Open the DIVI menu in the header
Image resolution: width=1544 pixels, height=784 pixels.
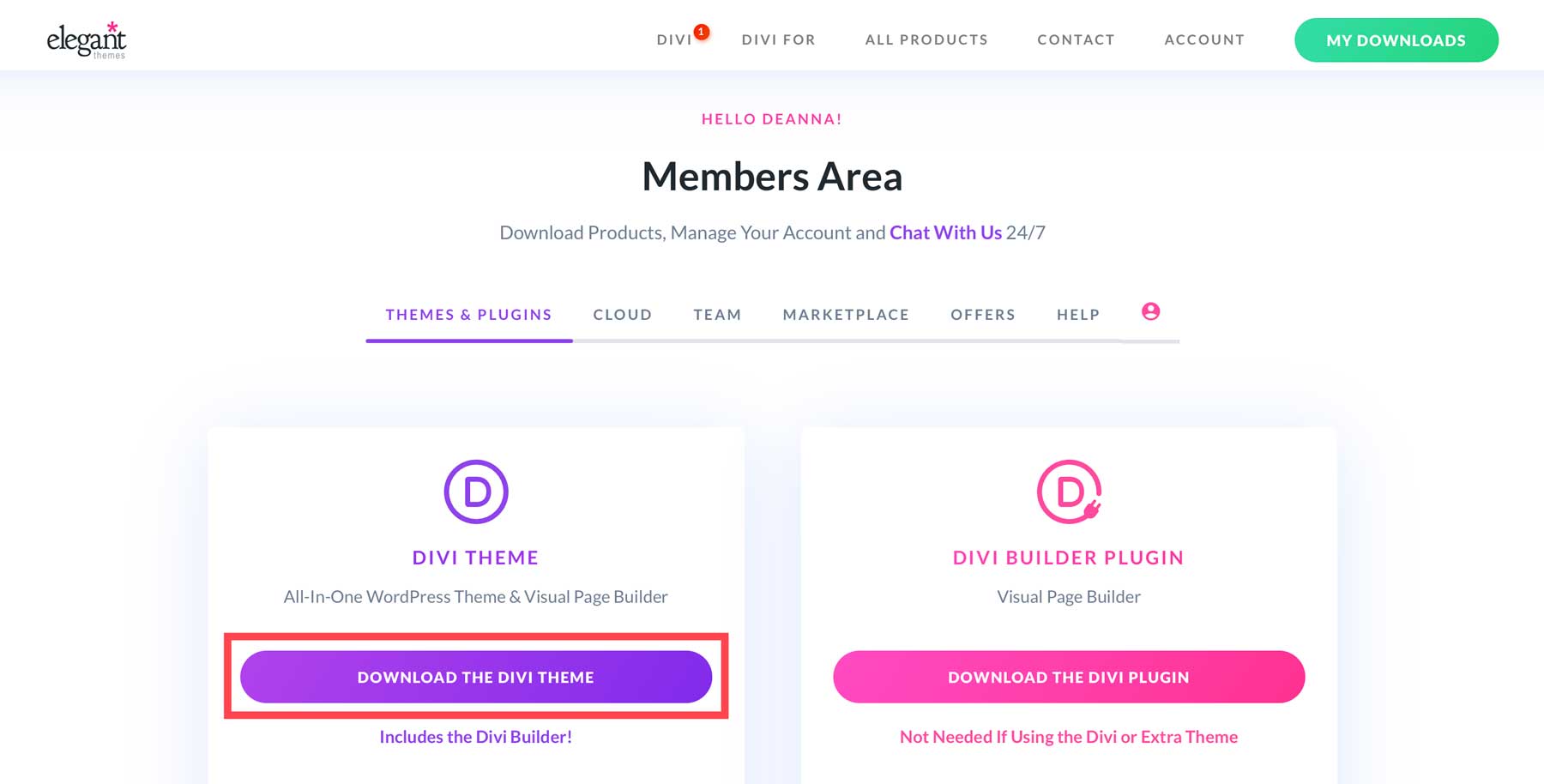pyautogui.click(x=672, y=39)
